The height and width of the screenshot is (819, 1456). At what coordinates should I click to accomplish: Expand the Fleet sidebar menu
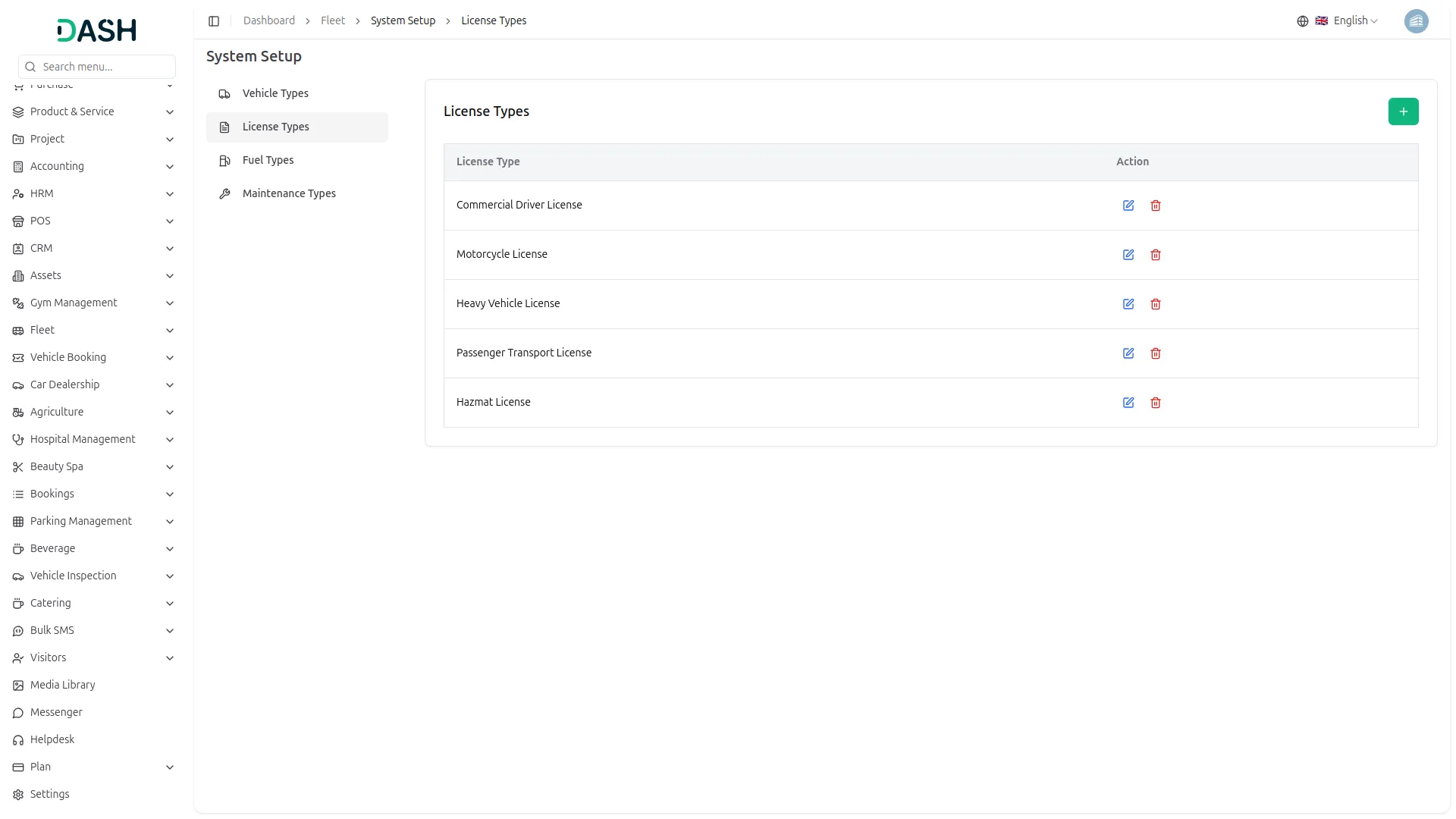(x=94, y=330)
